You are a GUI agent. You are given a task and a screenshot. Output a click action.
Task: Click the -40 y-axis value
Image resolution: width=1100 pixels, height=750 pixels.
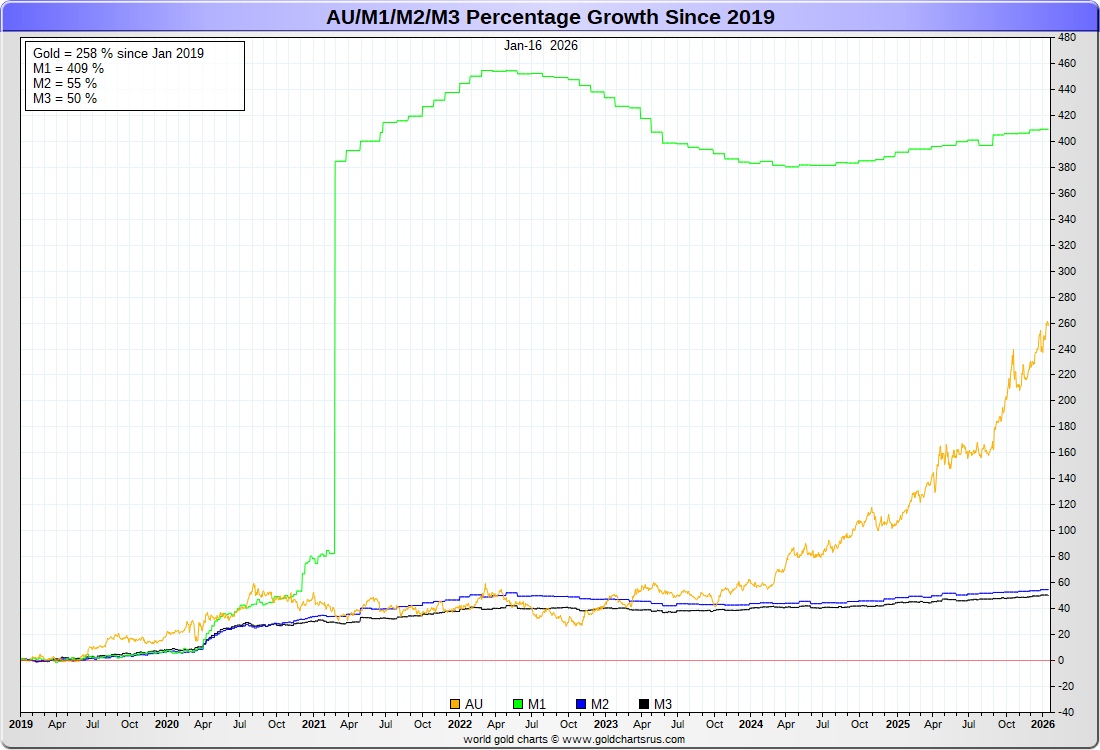coord(1066,712)
